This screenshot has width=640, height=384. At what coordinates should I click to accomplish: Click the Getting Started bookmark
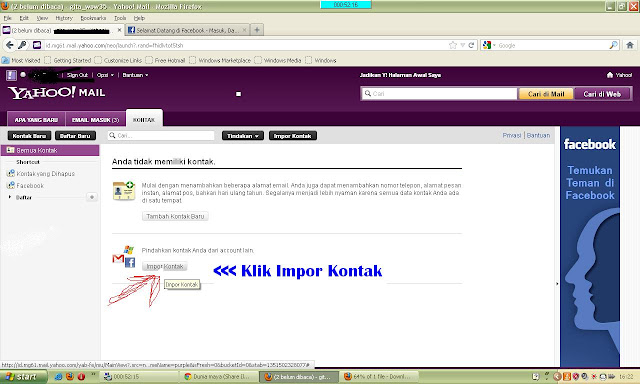(x=68, y=60)
